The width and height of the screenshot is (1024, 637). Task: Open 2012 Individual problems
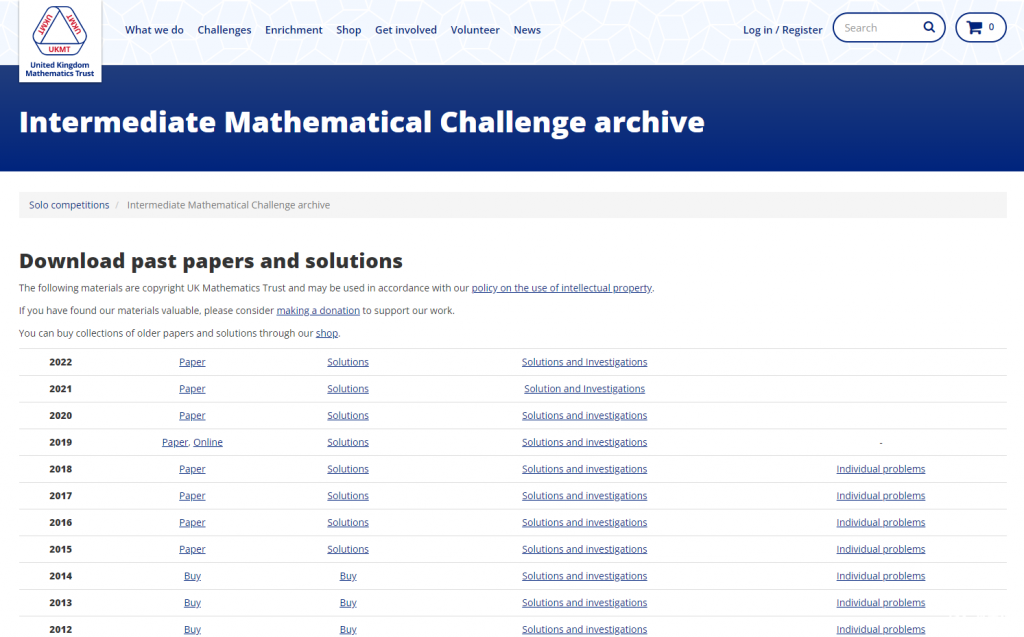[x=880, y=630]
